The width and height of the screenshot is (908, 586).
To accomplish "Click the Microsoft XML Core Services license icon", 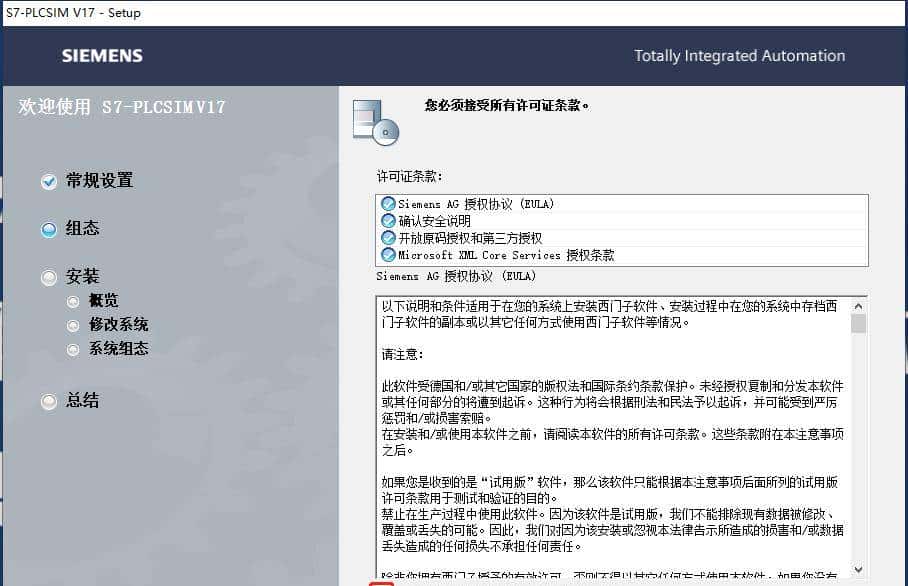I will click(x=387, y=255).
